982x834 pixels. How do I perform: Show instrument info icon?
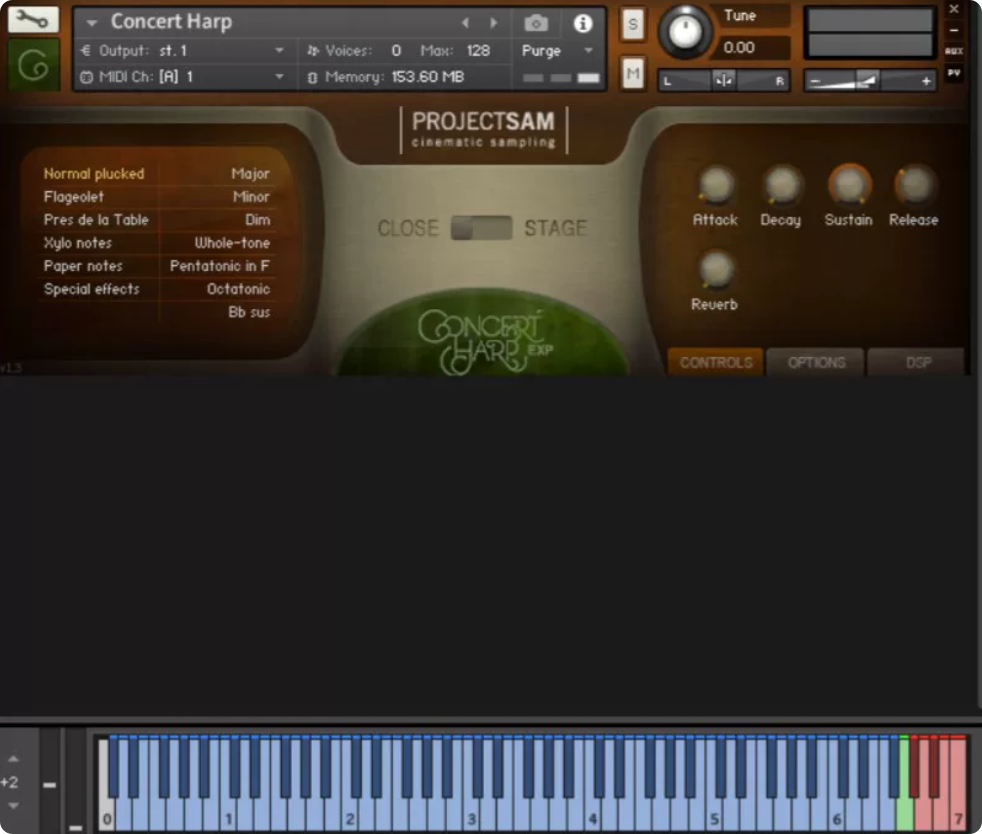click(x=582, y=23)
